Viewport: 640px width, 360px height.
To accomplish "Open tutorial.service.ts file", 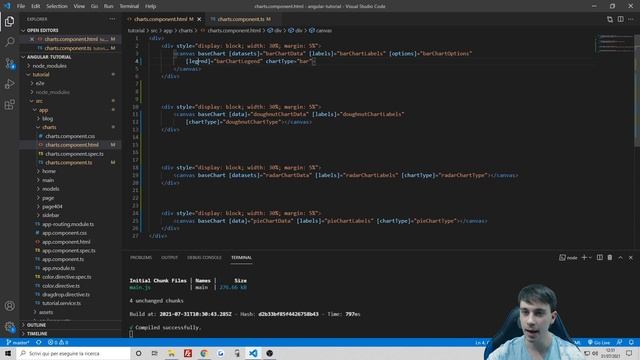I will click(x=61, y=303).
